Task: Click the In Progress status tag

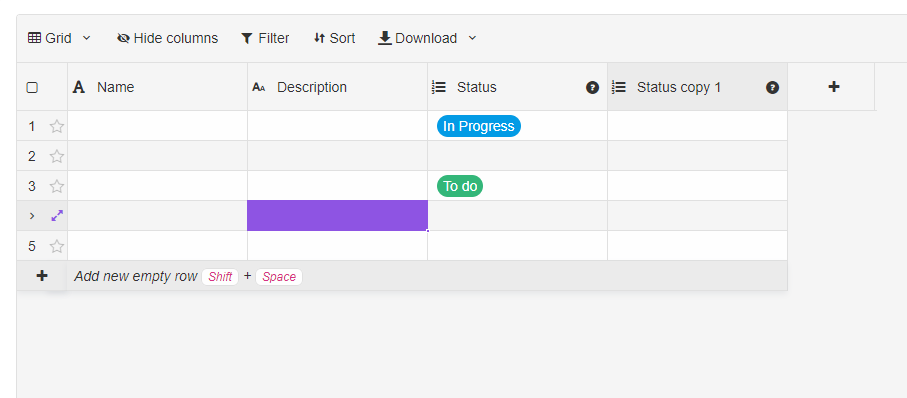Action: [x=478, y=126]
